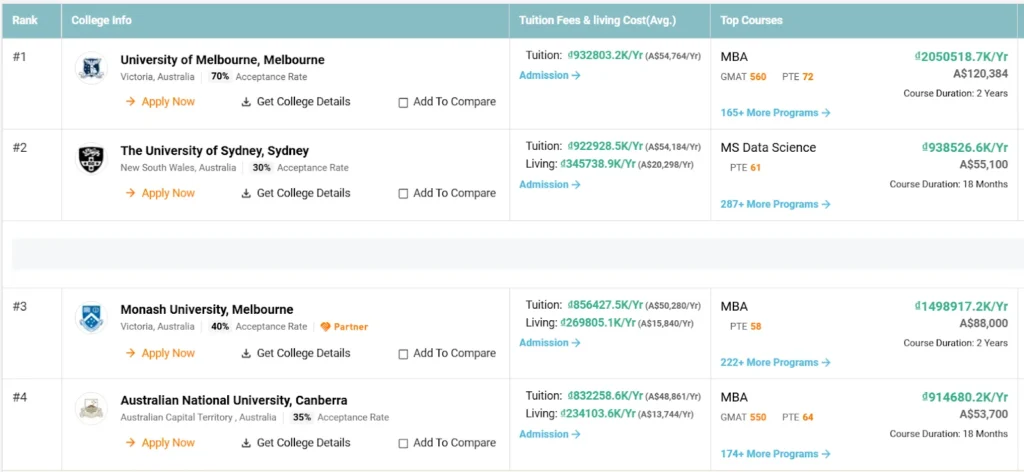The height and width of the screenshot is (472, 1024).
Task: Click GMAT 550 score for ANU MBA
Action: [x=743, y=417]
